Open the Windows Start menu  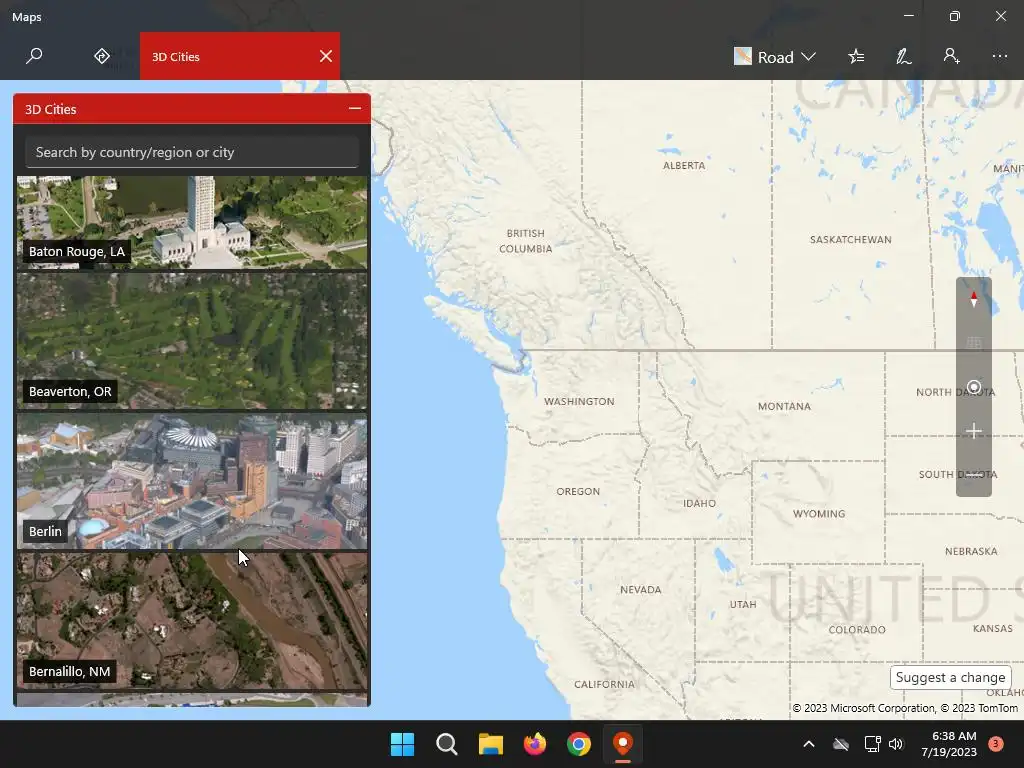[402, 744]
